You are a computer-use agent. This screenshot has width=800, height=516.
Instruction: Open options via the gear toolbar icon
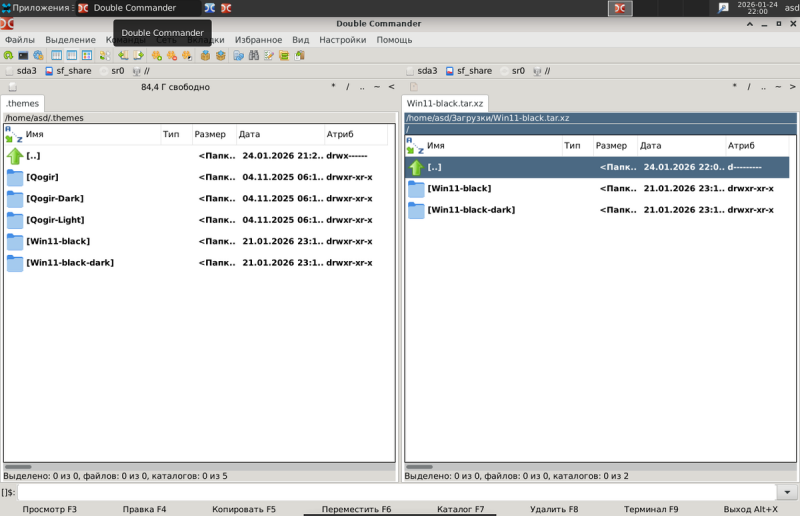point(38,56)
